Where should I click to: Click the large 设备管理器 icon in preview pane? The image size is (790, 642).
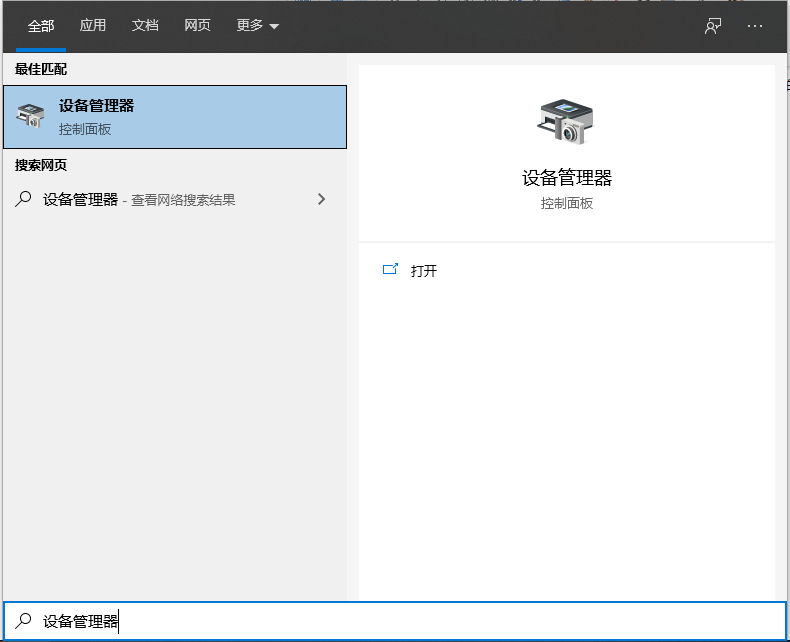pyautogui.click(x=566, y=121)
